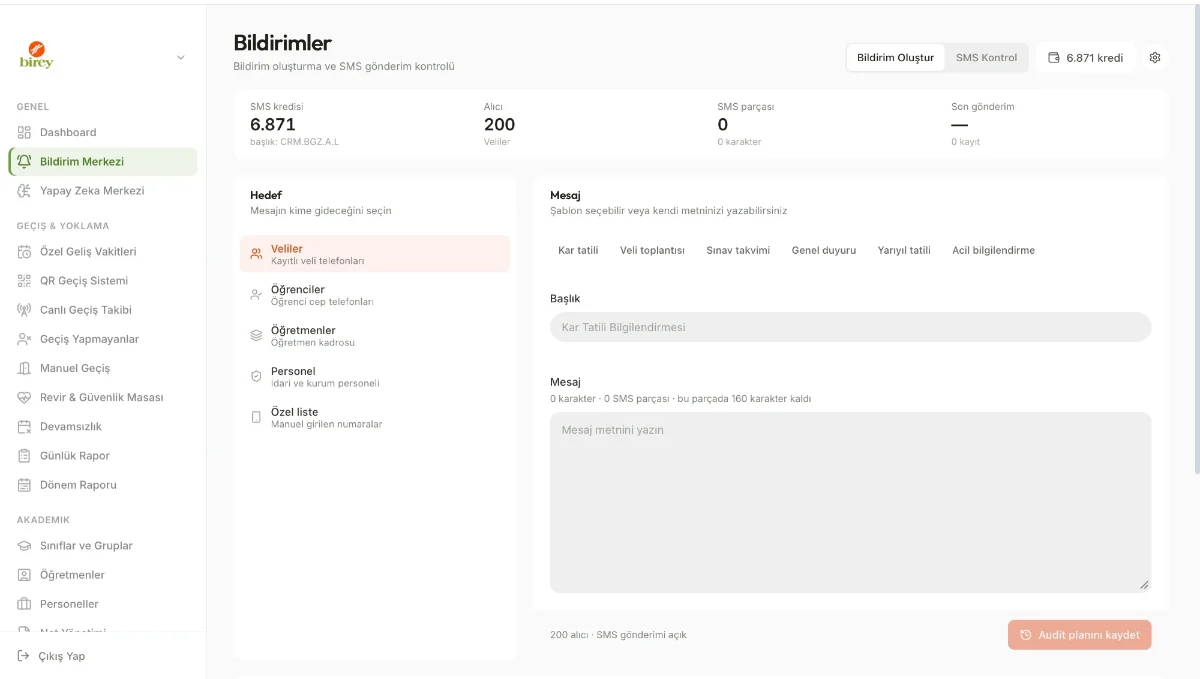Use the Genel duyuru template

tap(824, 250)
